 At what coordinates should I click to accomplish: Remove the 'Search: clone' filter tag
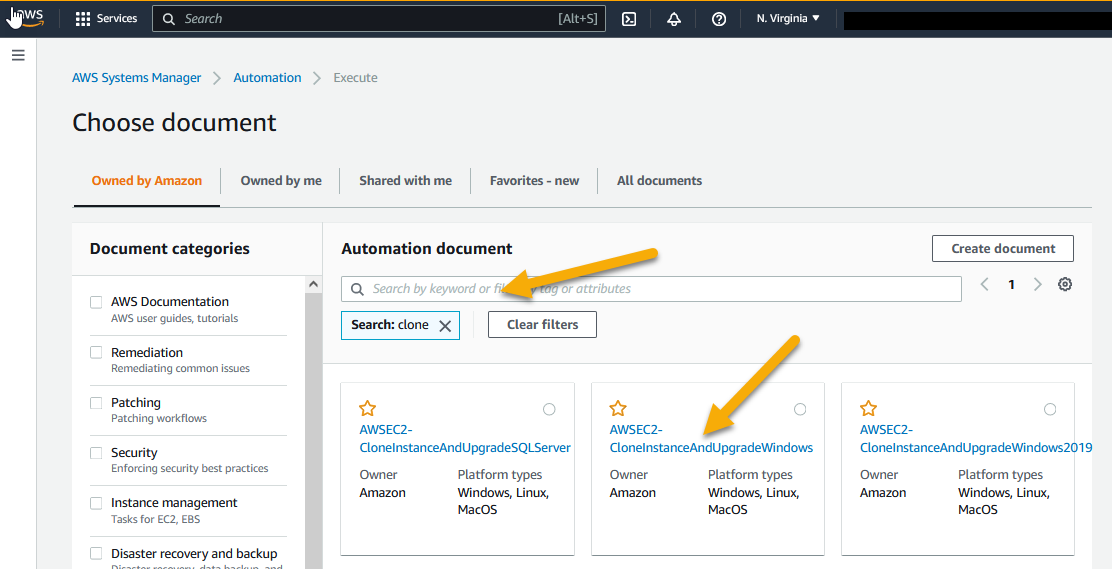(x=445, y=326)
